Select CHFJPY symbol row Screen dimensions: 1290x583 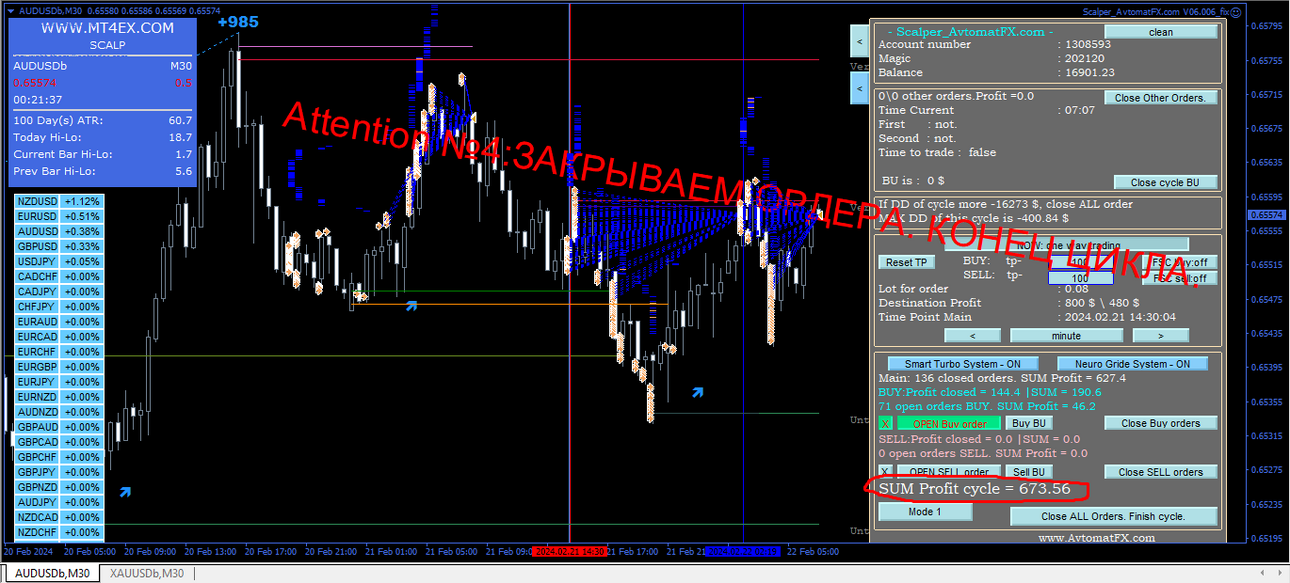pos(59,306)
